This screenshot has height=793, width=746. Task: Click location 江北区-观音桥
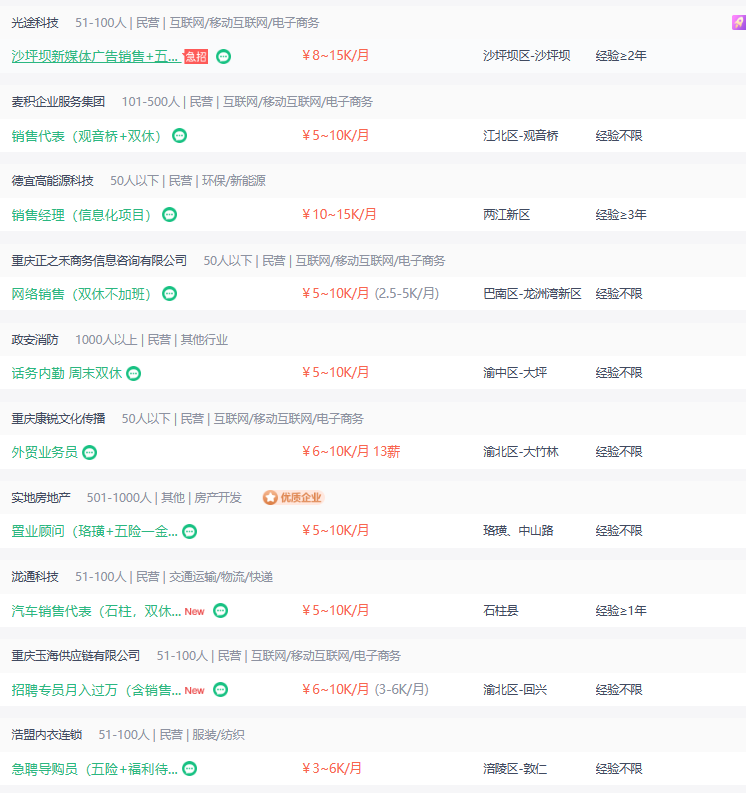point(520,136)
